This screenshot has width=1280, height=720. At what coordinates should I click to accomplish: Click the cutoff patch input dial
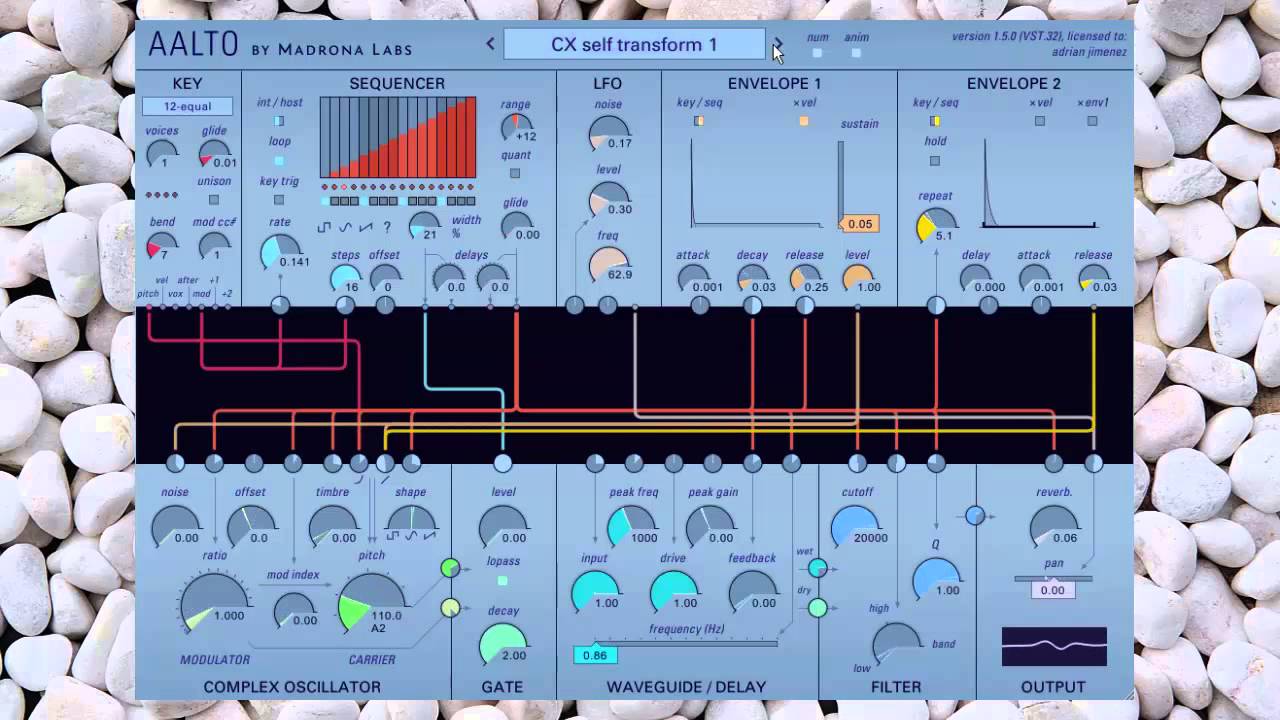857,463
